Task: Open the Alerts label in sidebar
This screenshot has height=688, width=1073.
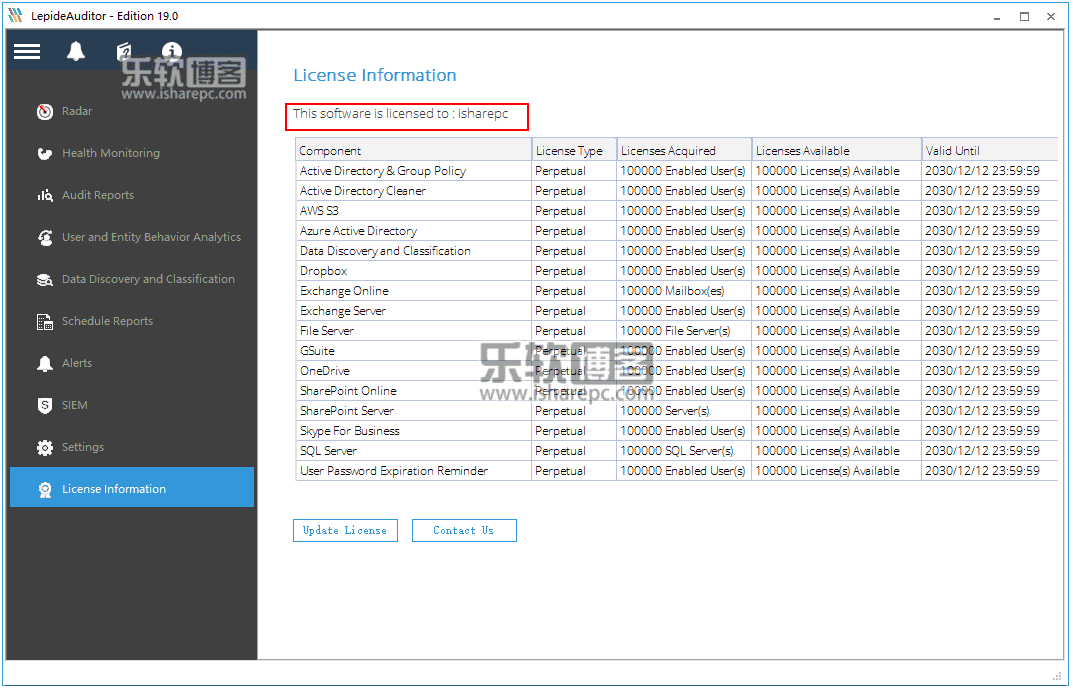Action: point(77,363)
